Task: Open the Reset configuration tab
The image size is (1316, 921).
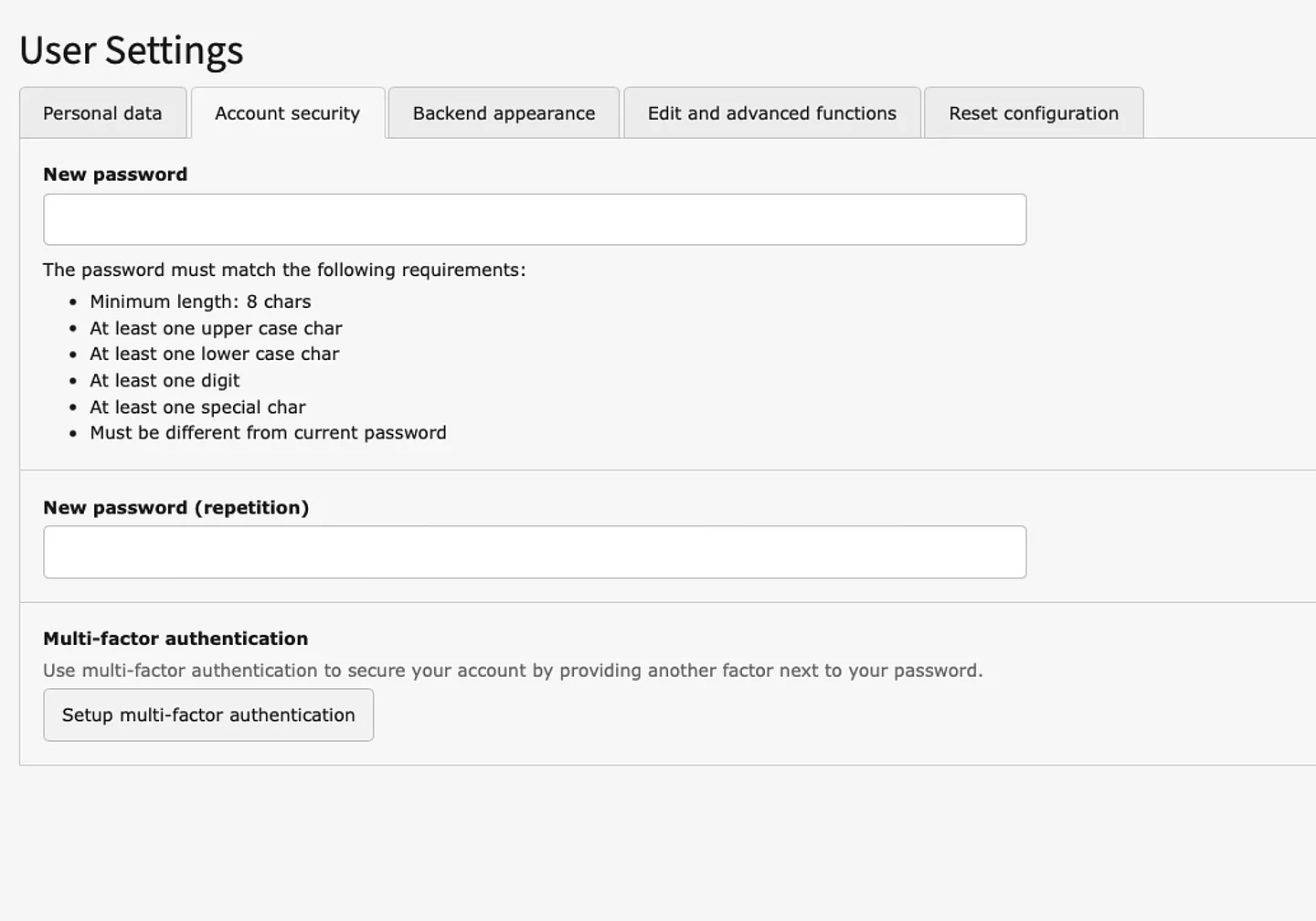Action: (1033, 113)
